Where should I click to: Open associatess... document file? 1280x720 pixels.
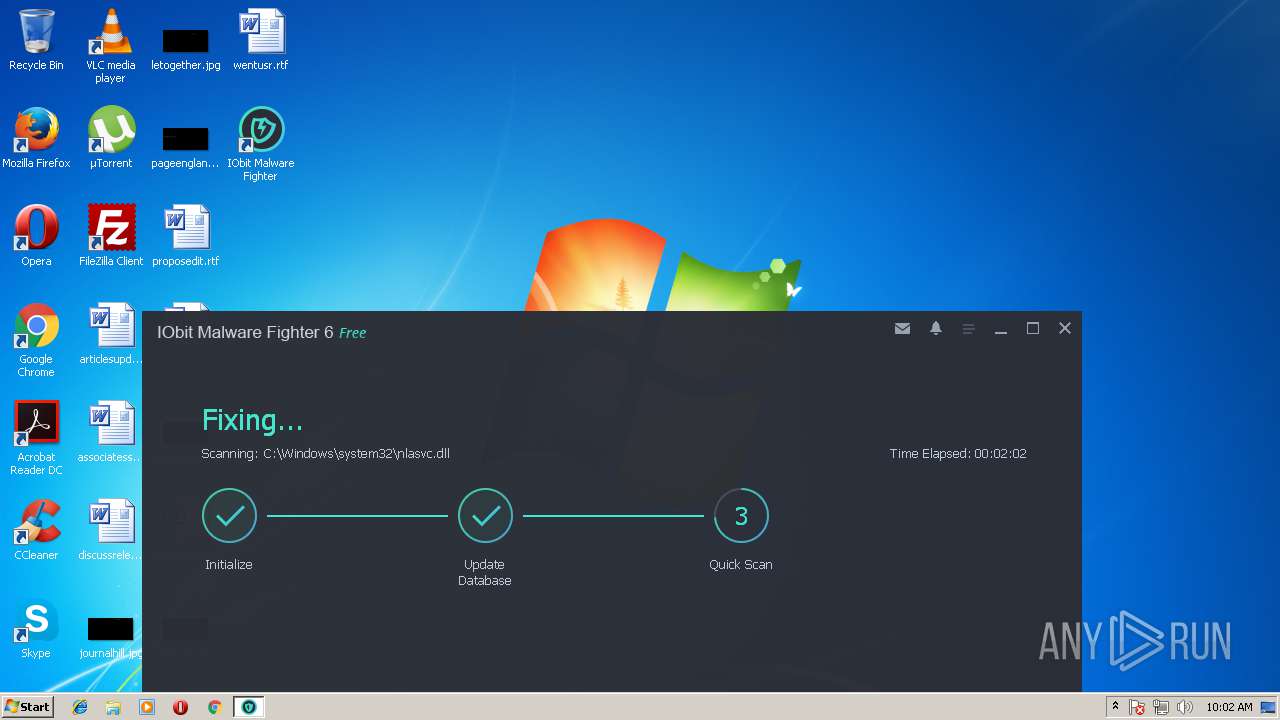pyautogui.click(x=110, y=432)
